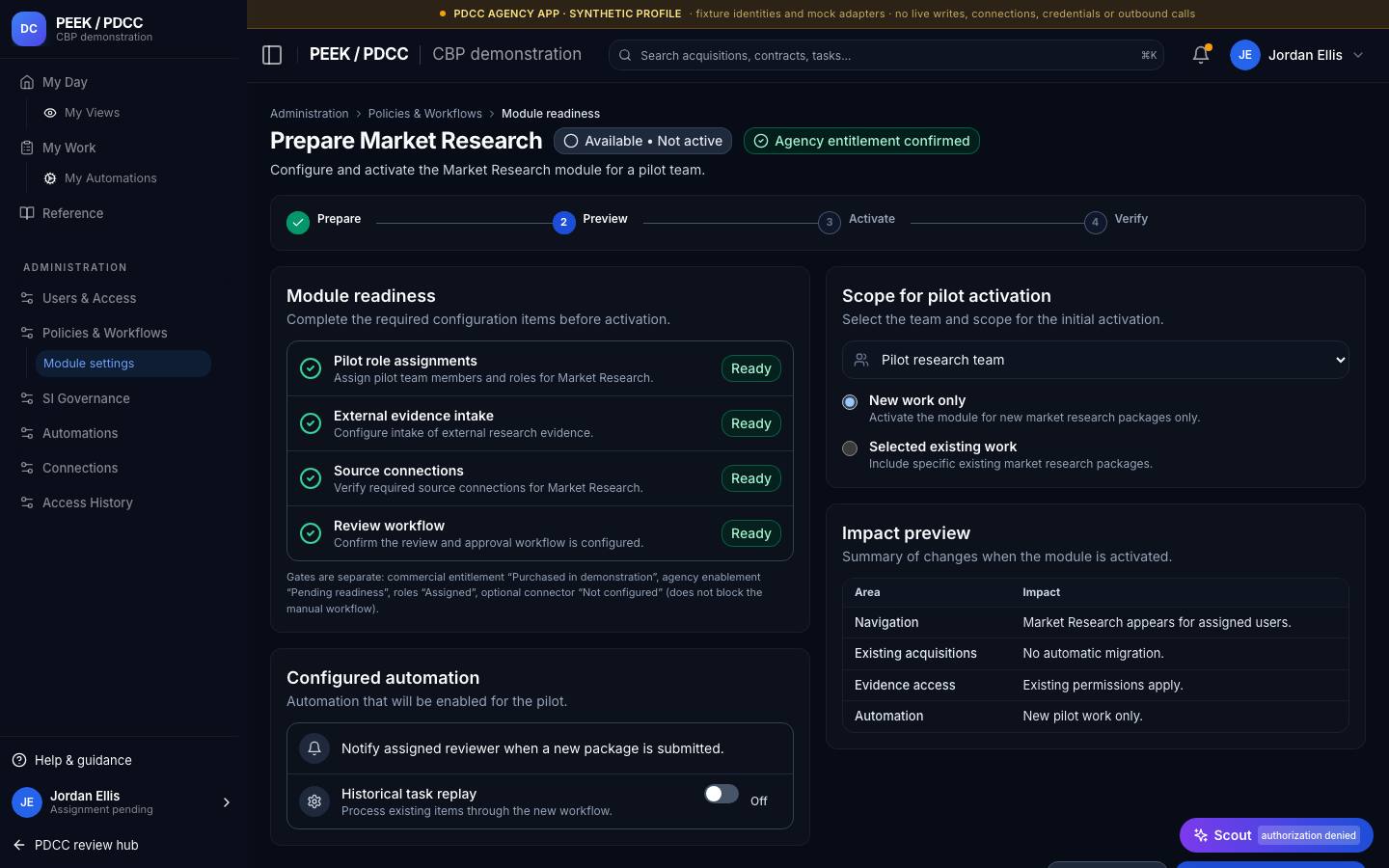1389x868 pixels.
Task: Click the My Views eye icon
Action: click(x=50, y=113)
